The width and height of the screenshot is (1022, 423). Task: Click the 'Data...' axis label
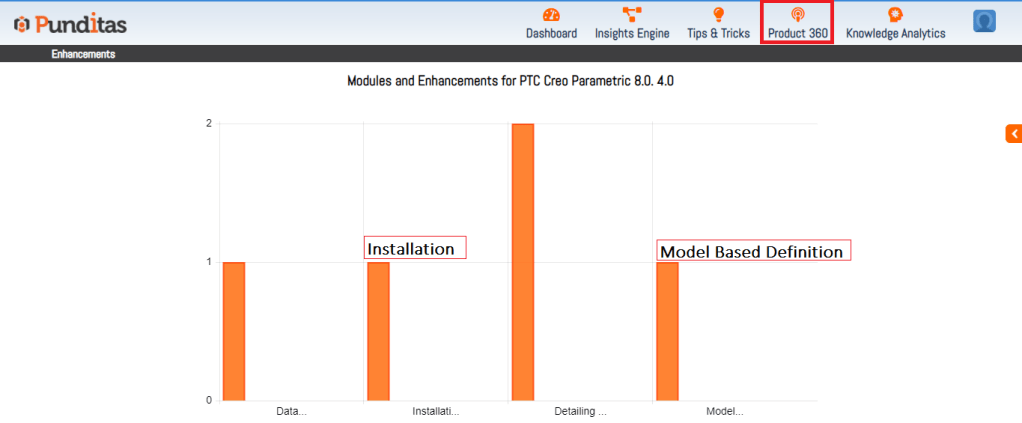click(291, 411)
